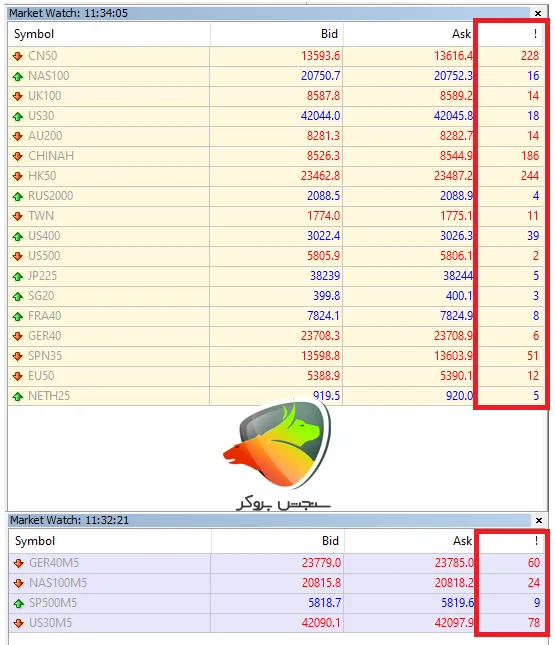Click HK50 spread value 244
The width and height of the screenshot is (555, 645).
click(x=529, y=176)
